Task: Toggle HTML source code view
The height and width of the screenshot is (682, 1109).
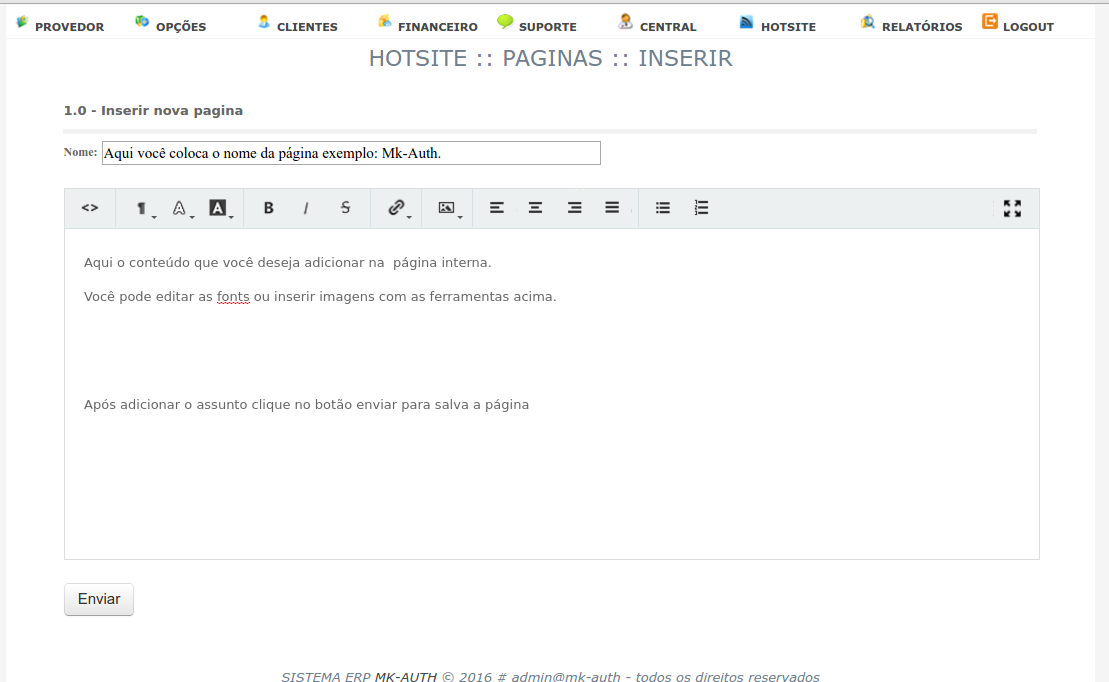Action: click(90, 208)
